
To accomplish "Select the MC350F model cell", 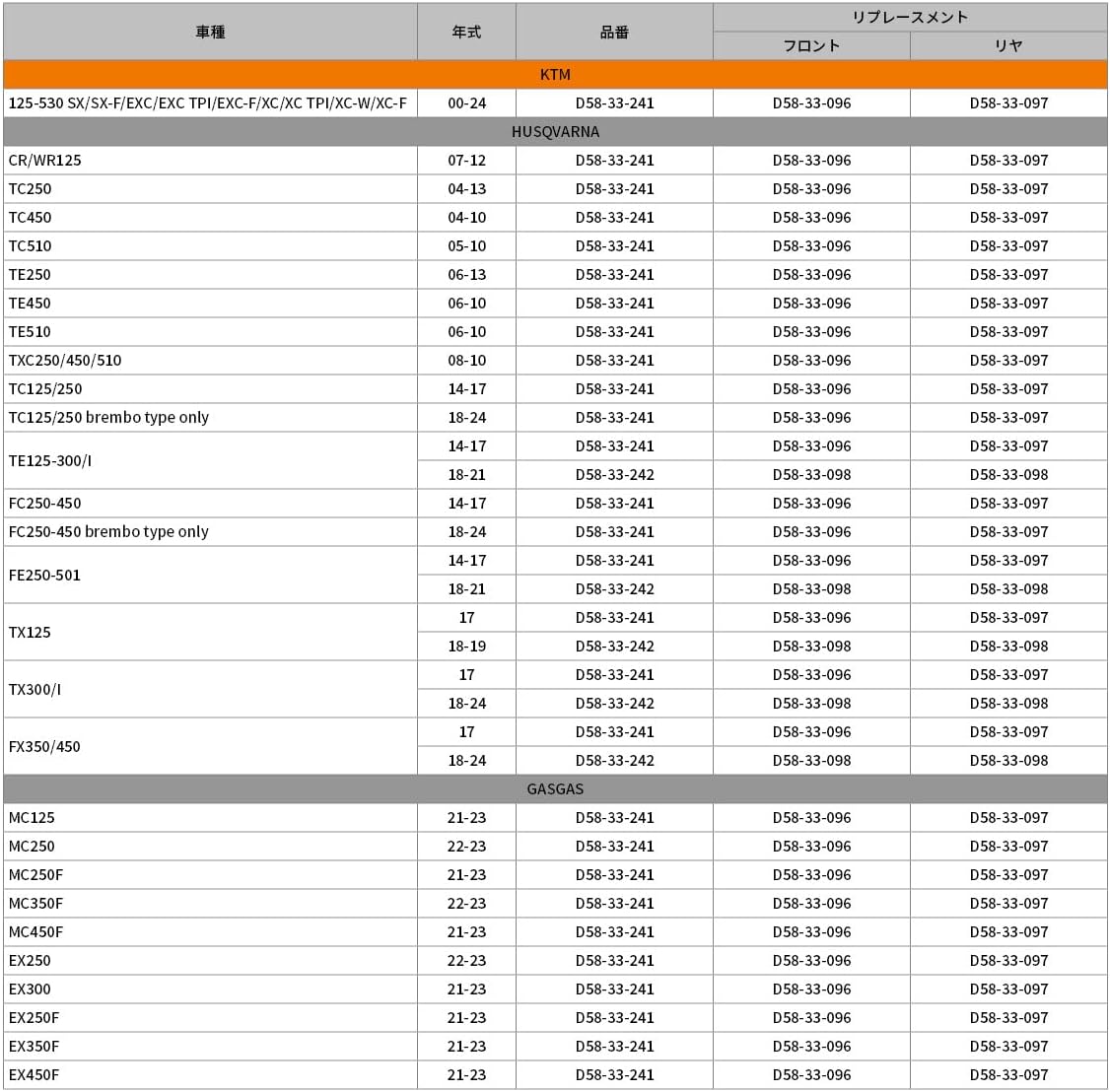I will click(210, 904).
